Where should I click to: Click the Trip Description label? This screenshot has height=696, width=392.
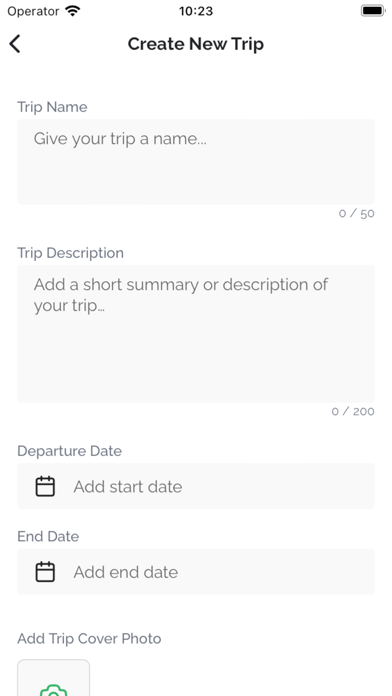point(71,253)
